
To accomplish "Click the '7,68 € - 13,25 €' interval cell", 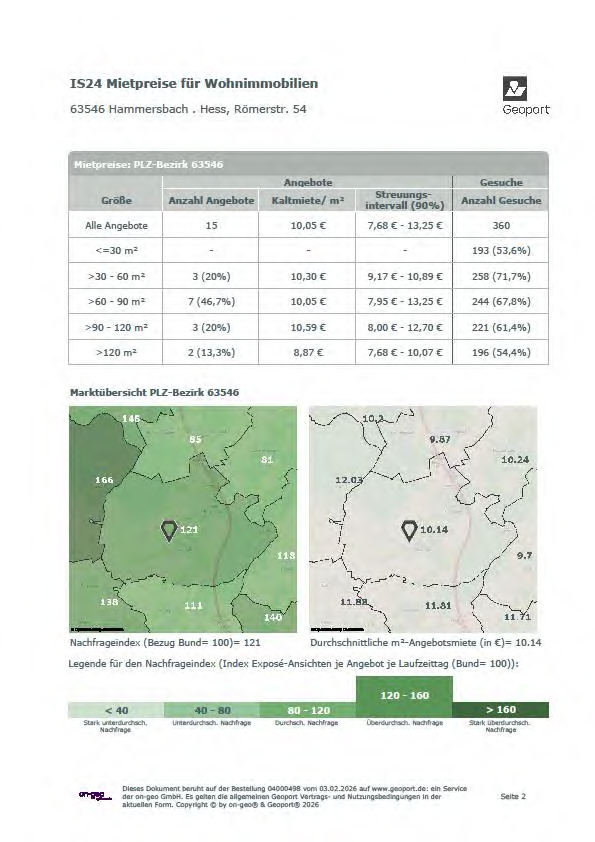I will 404,226.
